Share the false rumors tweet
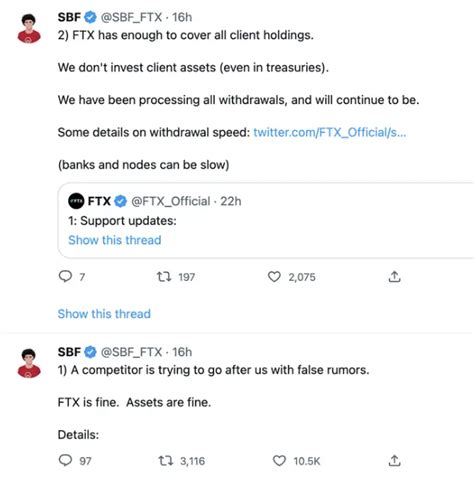This screenshot has width=474, height=480. coord(394,460)
